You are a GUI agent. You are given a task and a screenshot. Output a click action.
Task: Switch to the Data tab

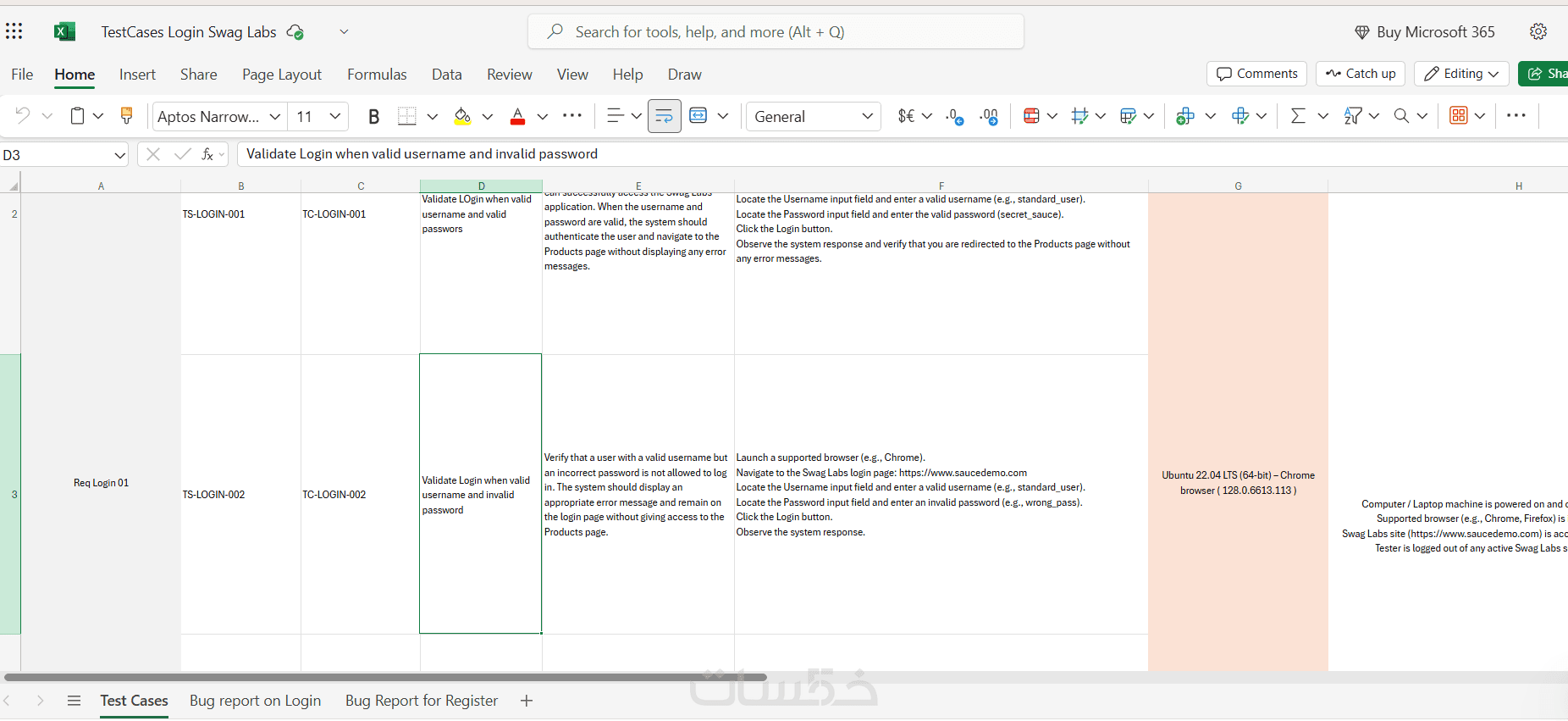(447, 75)
